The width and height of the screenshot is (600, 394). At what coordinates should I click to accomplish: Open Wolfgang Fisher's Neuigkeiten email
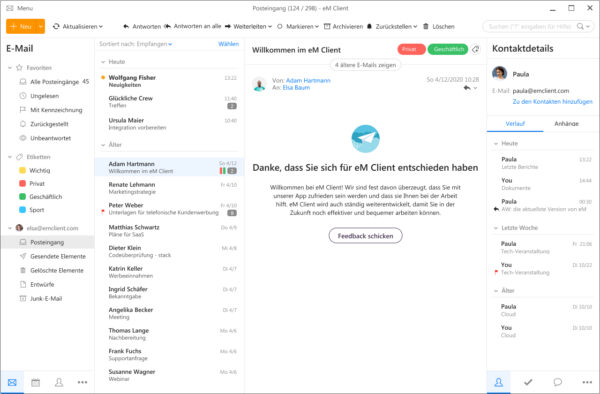169,81
